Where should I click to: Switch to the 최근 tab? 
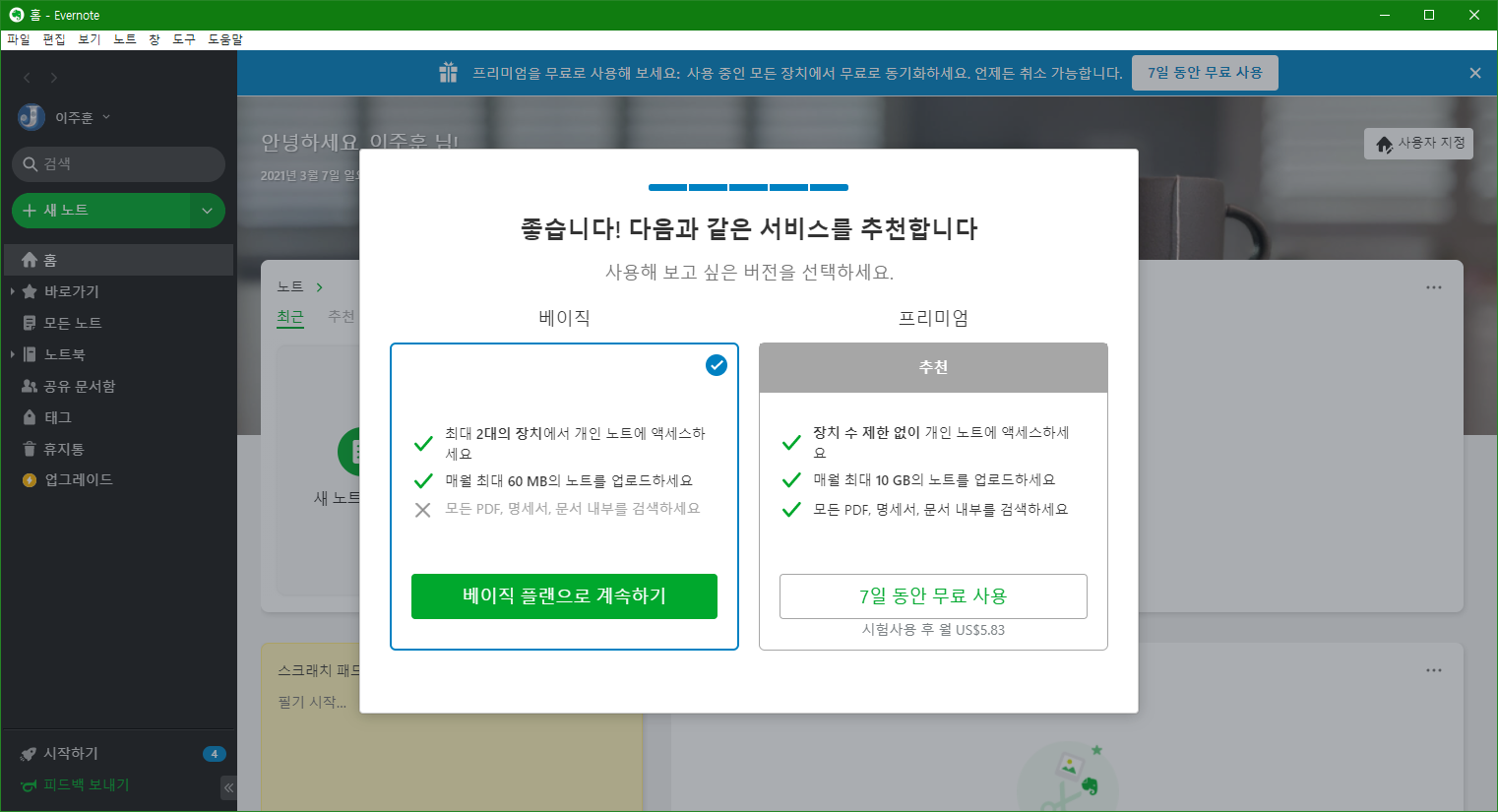[290, 317]
